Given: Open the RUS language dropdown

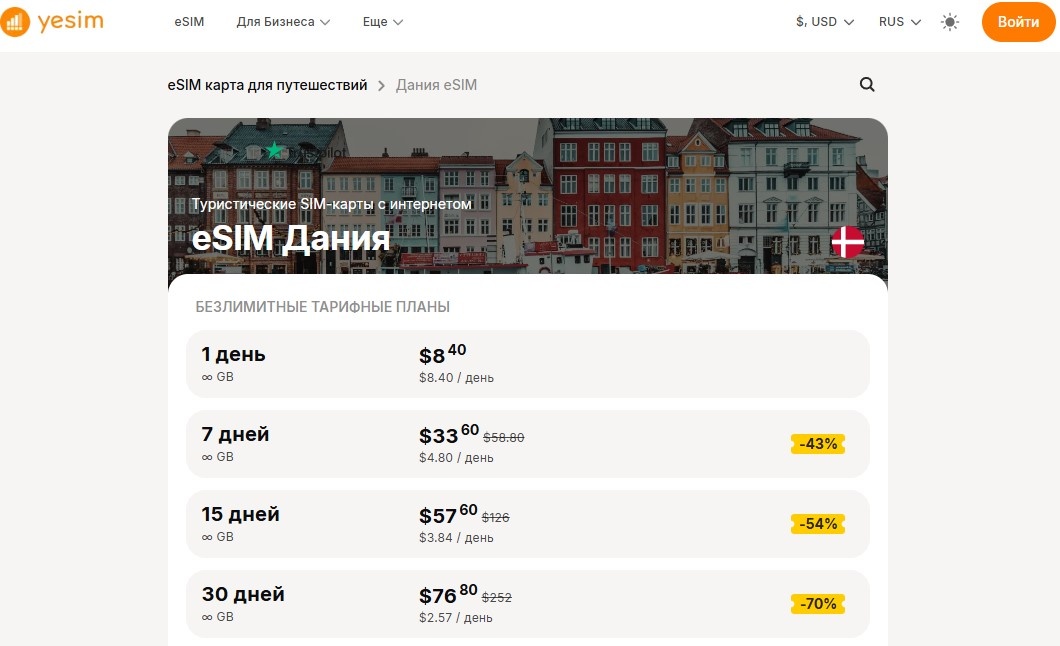Looking at the screenshot, I should tap(897, 20).
